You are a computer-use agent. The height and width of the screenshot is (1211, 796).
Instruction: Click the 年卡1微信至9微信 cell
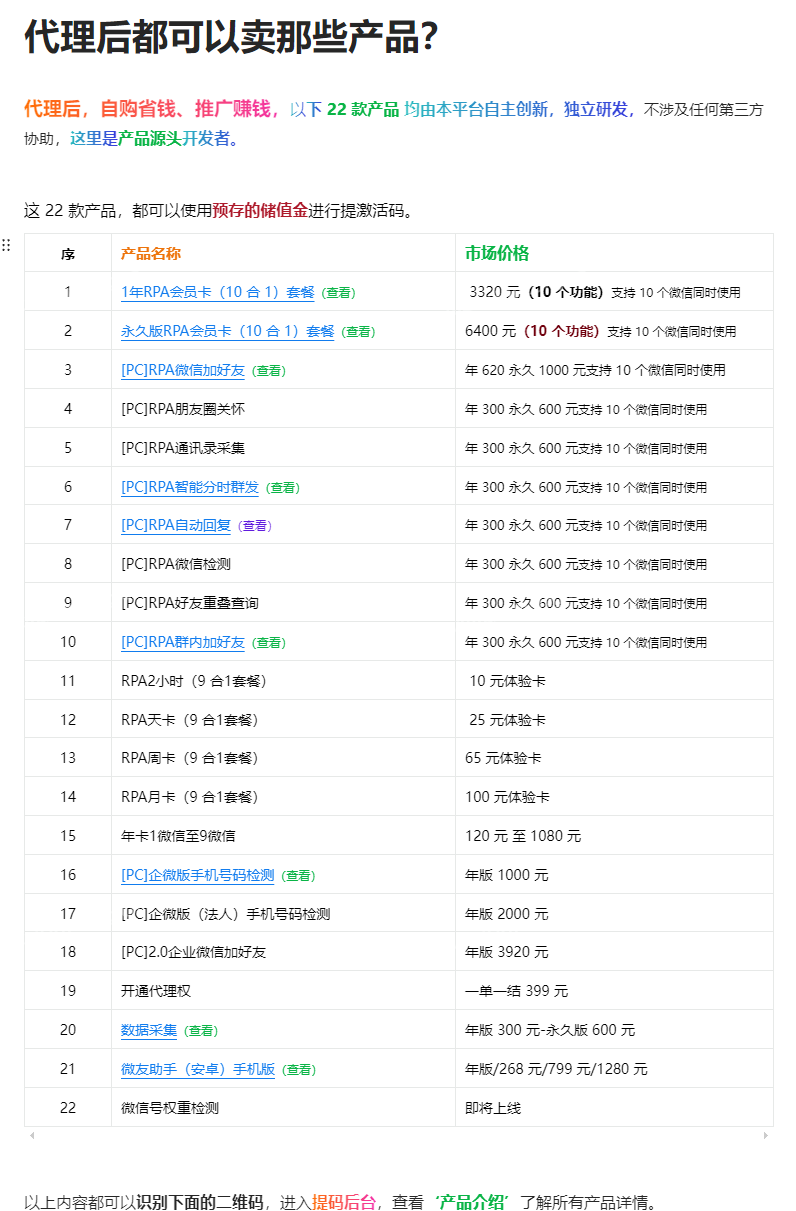(283, 836)
